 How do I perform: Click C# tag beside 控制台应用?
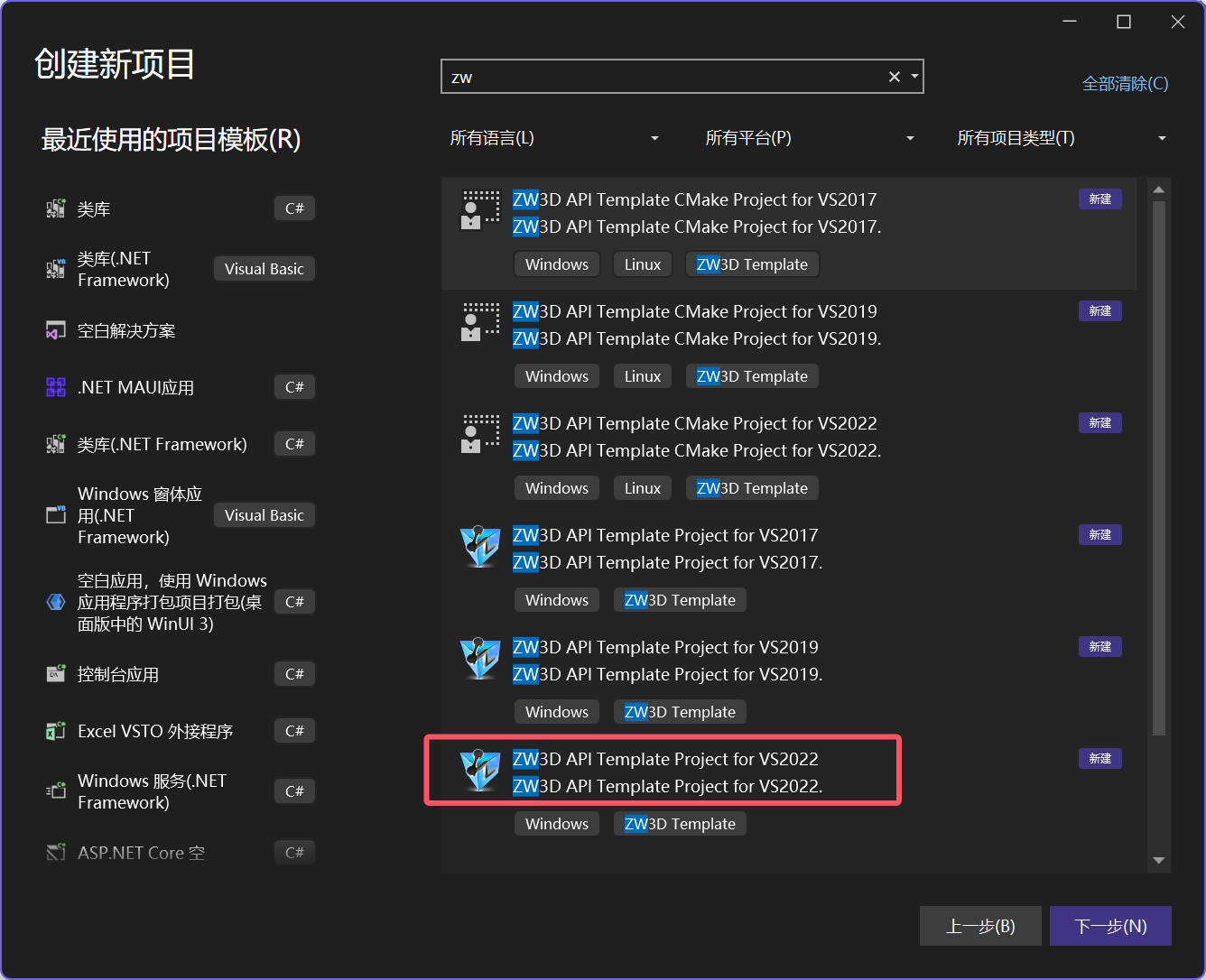tap(294, 674)
